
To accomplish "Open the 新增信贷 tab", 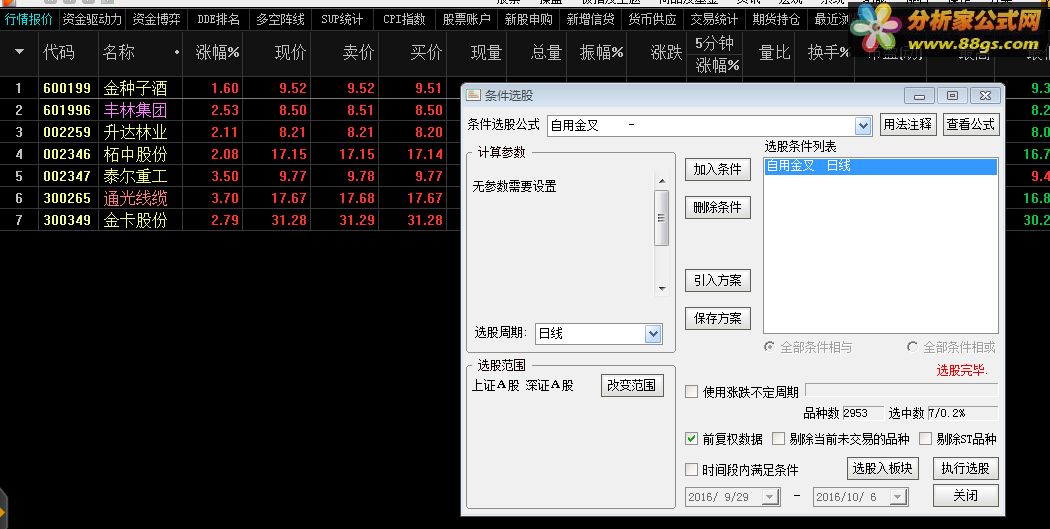I will point(590,19).
